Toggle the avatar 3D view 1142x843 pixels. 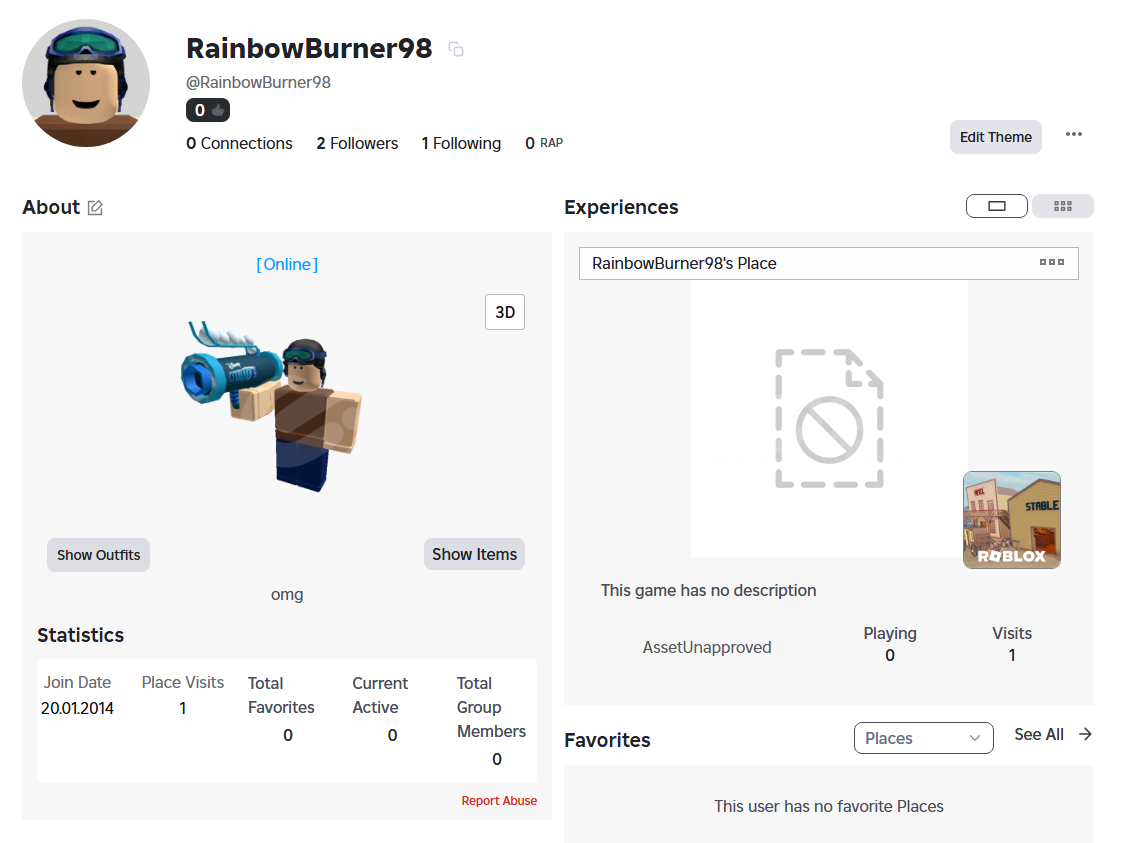coord(505,312)
